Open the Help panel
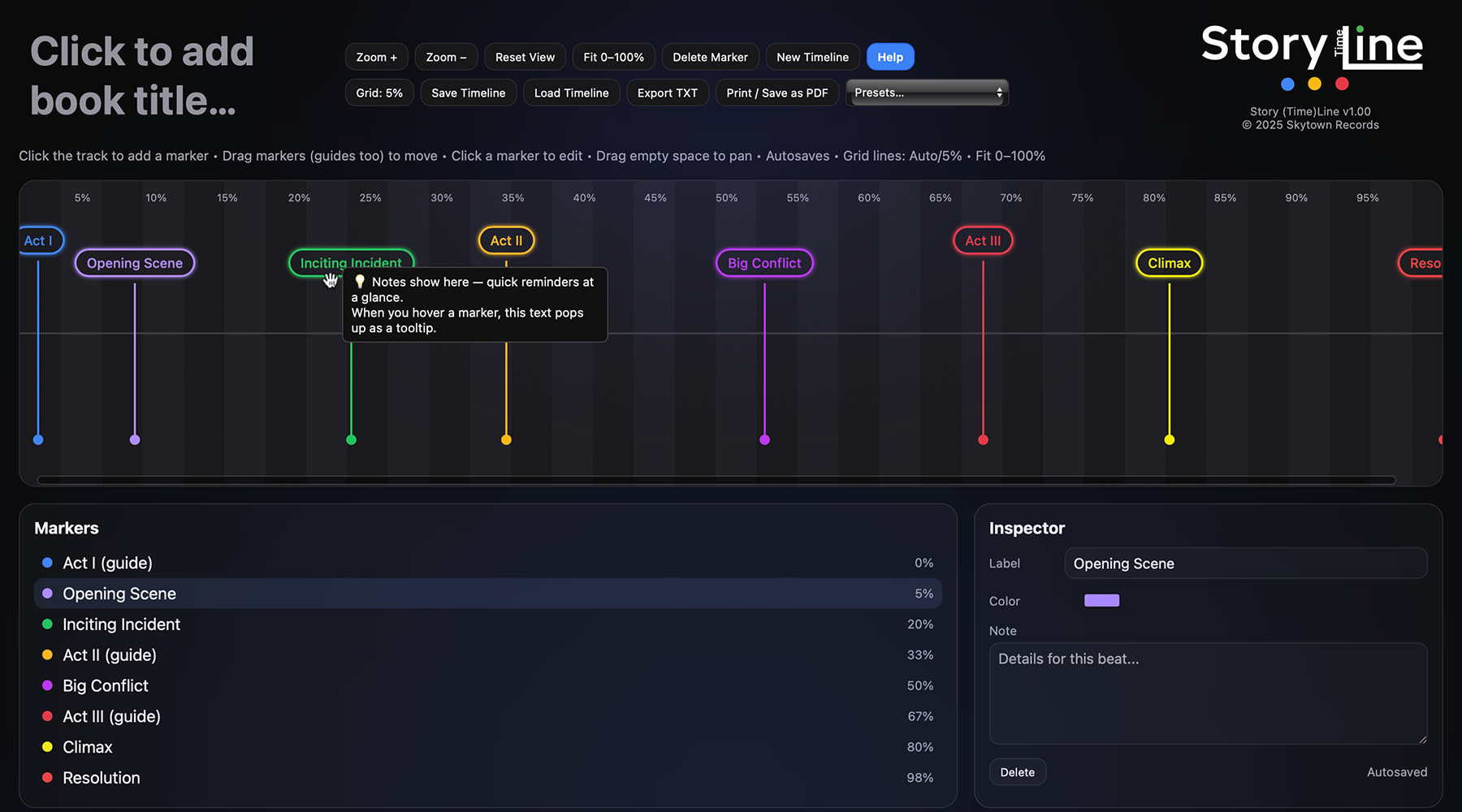The height and width of the screenshot is (812, 1462). coord(889,57)
